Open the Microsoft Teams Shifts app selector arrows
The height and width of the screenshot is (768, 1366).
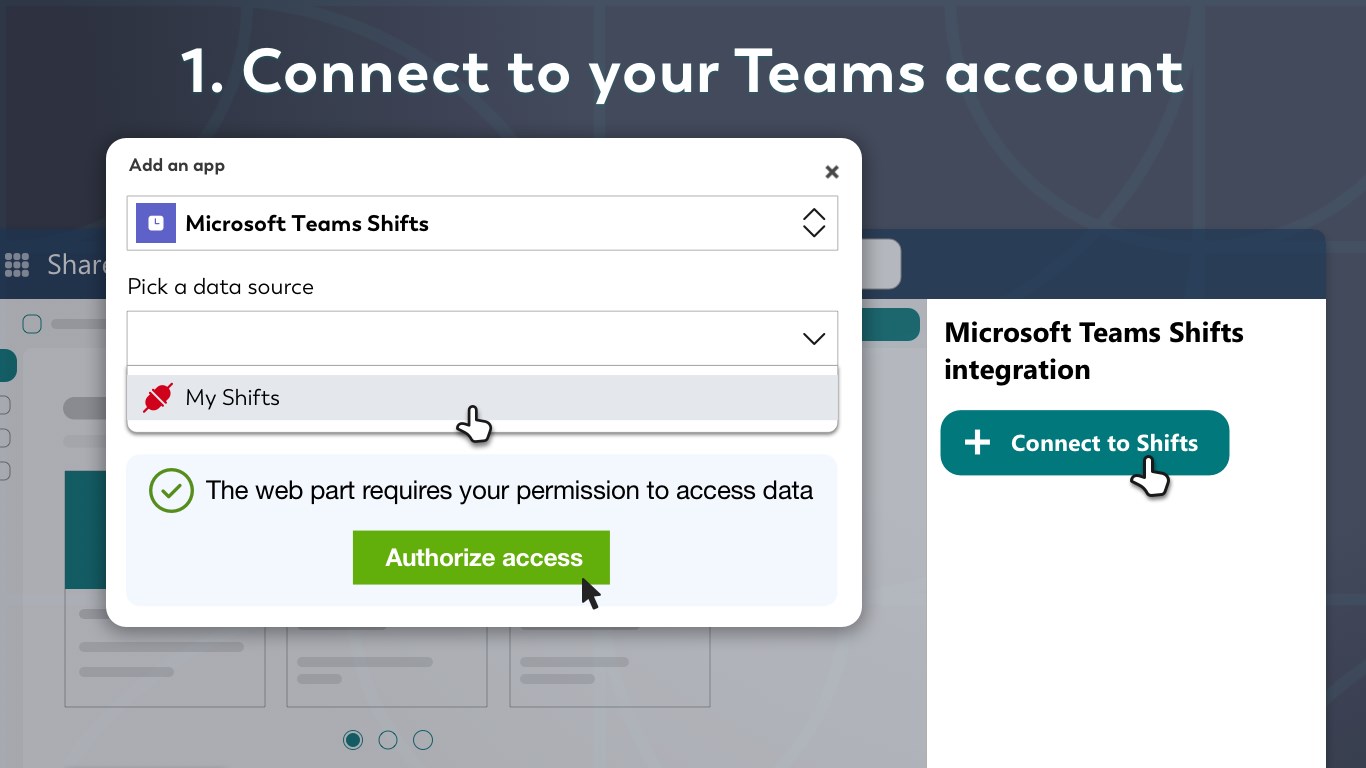tap(814, 223)
